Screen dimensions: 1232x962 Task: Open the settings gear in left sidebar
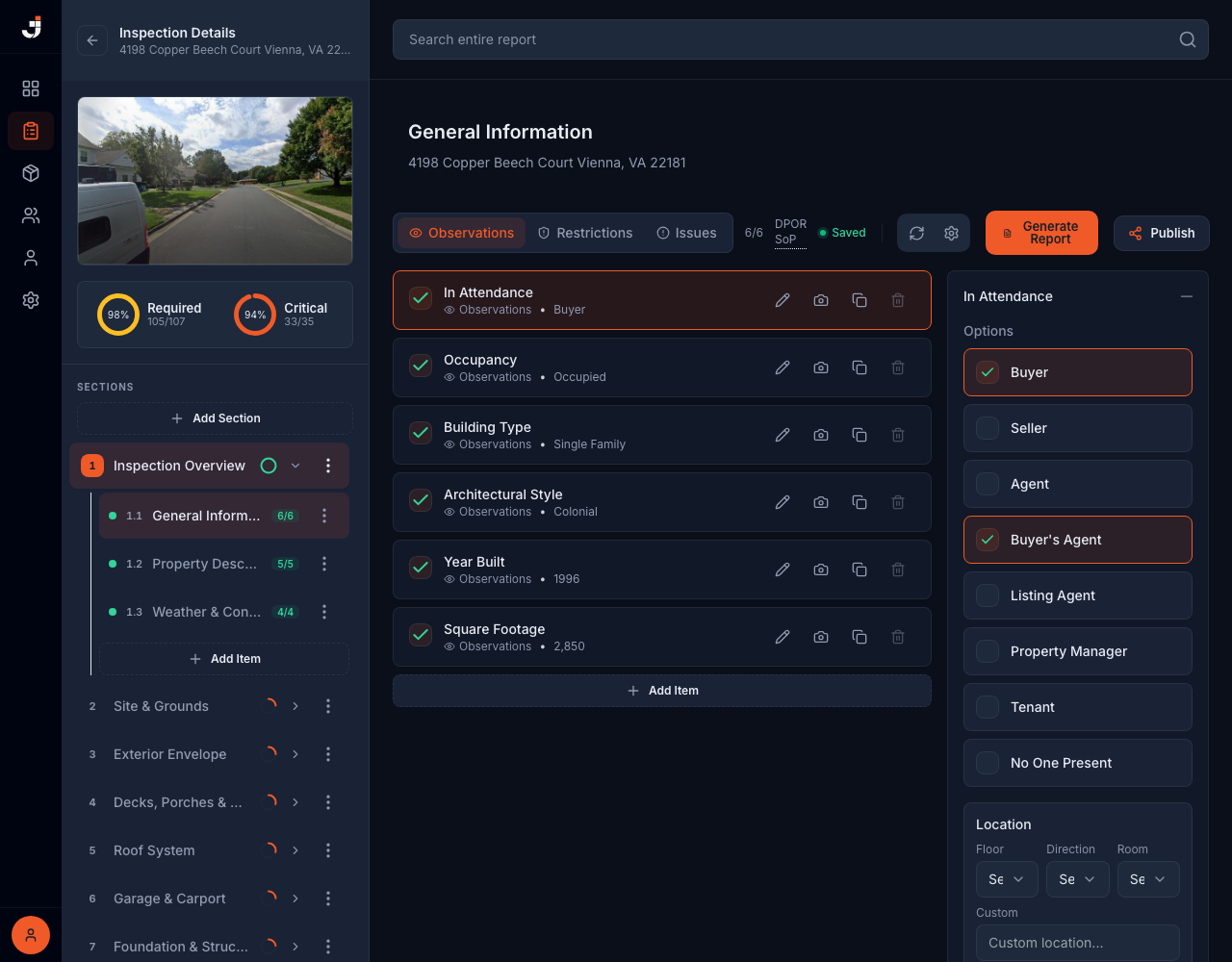(31, 300)
